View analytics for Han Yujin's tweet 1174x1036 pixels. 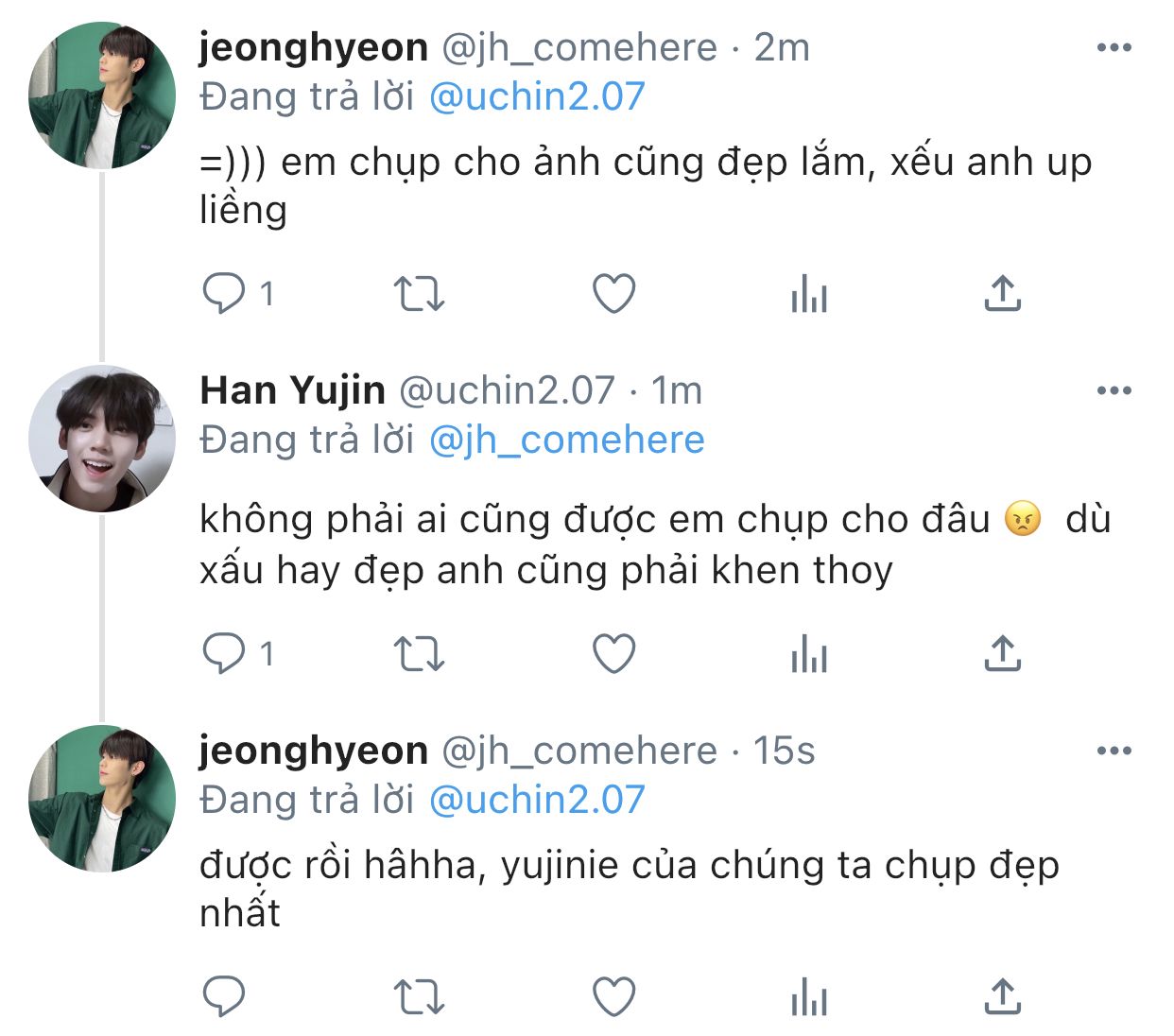click(809, 653)
